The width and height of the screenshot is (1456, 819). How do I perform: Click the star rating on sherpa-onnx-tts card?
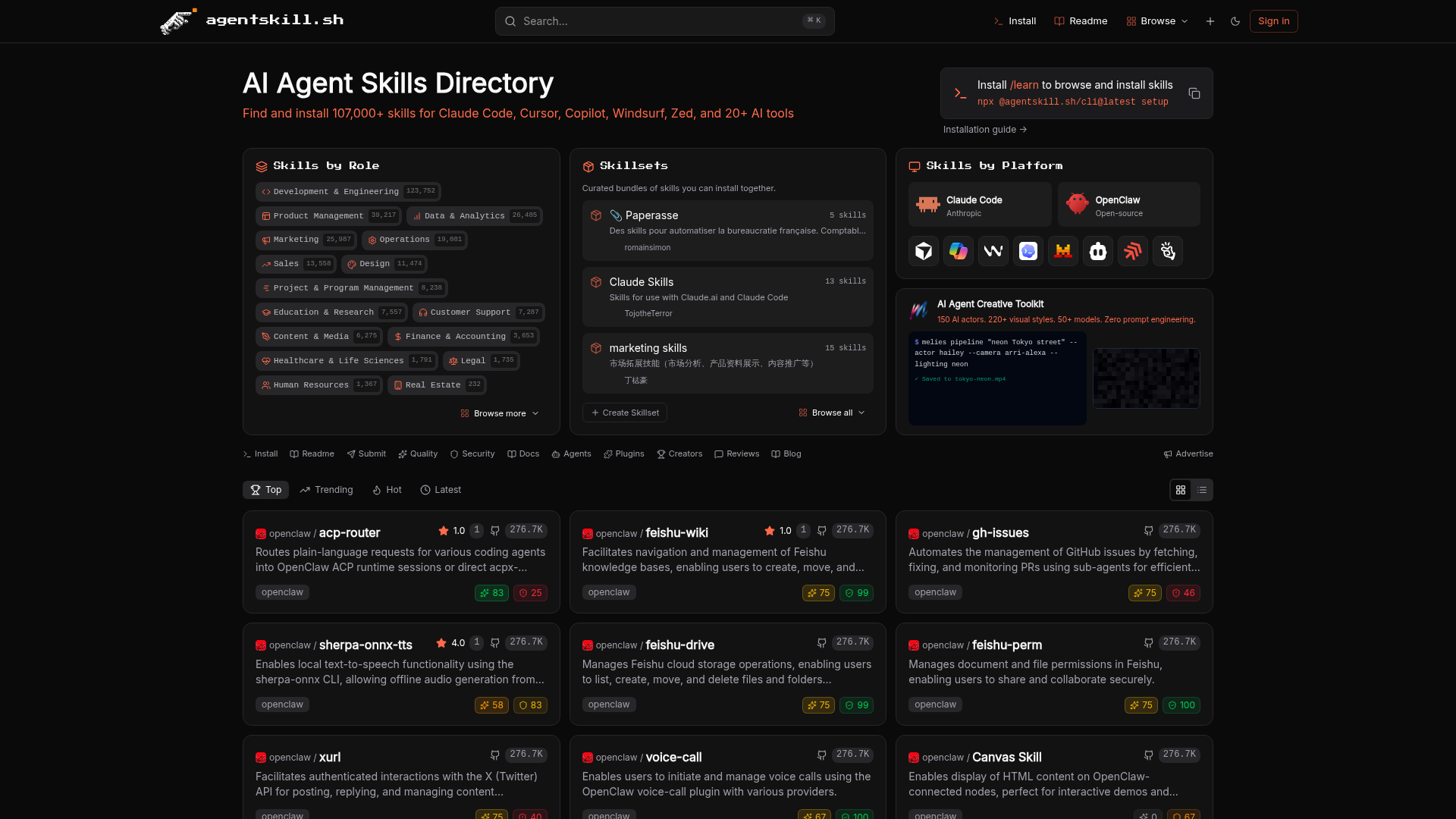tap(450, 643)
